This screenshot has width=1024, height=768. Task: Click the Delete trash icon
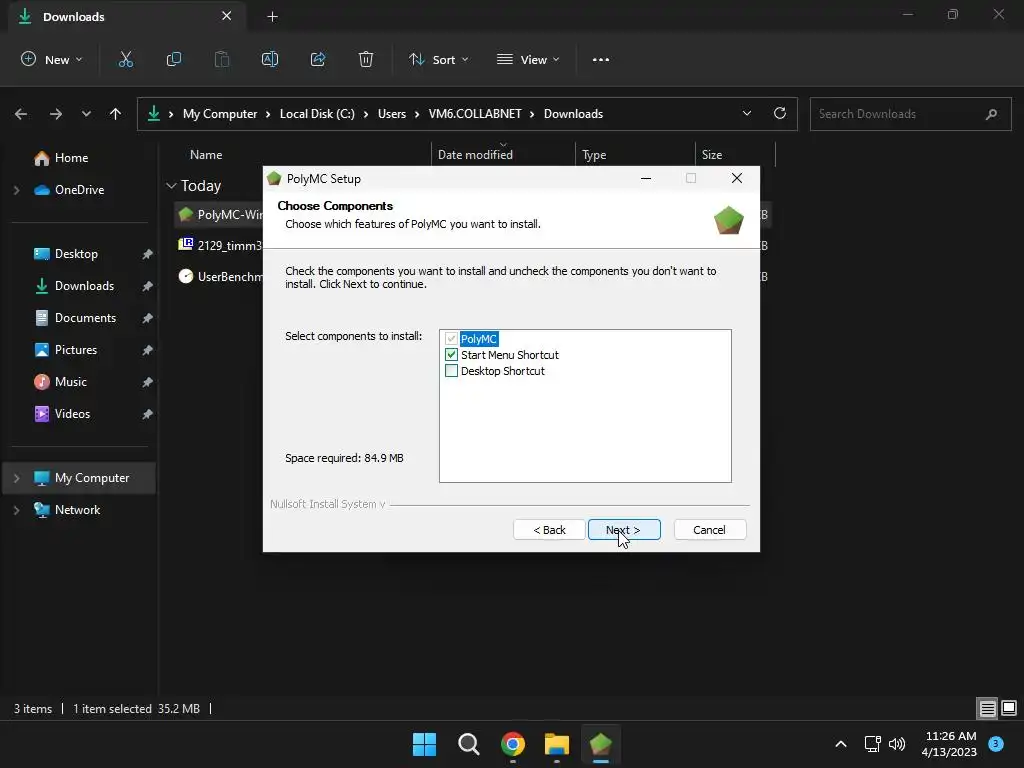(x=366, y=59)
